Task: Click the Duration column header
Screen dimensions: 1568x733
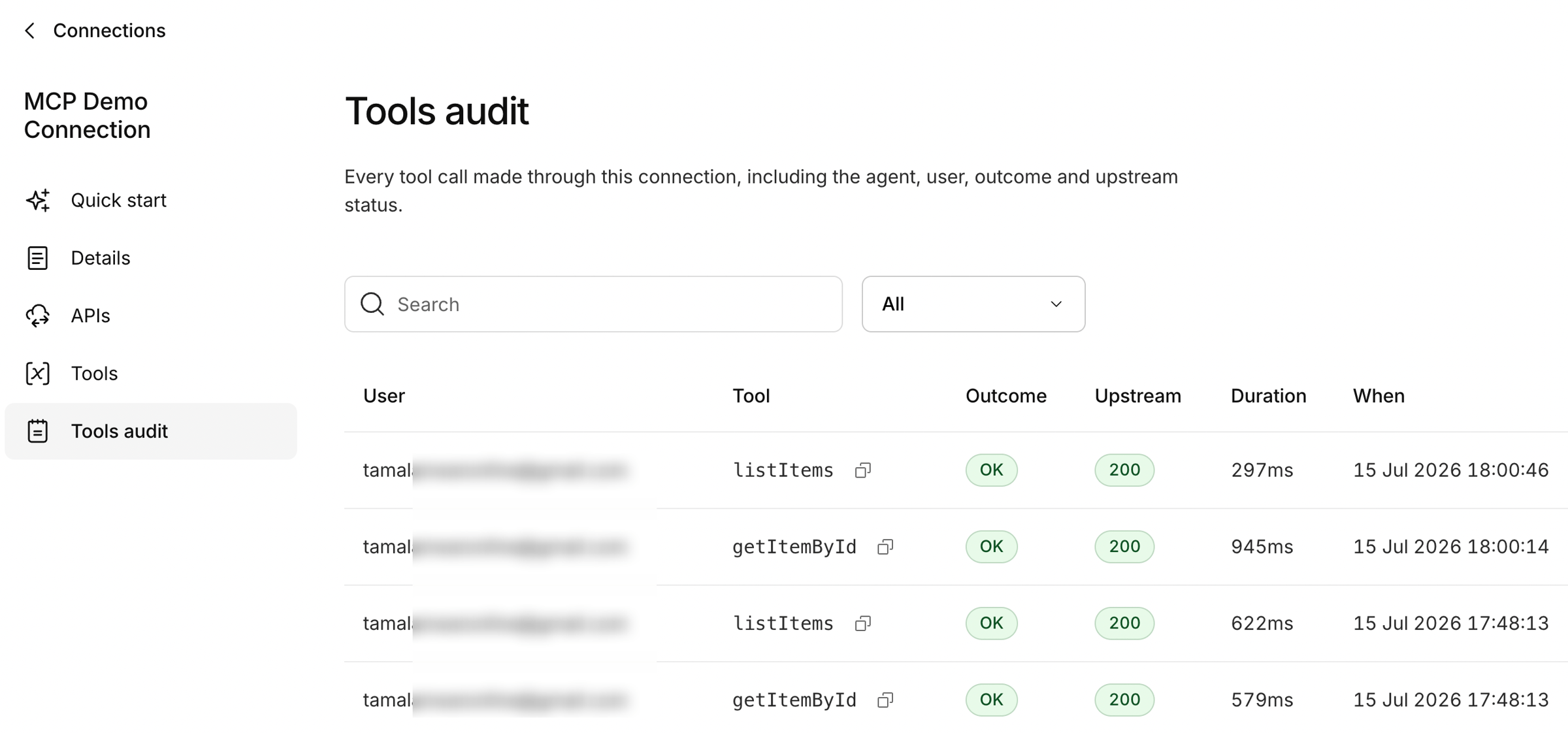Action: point(1269,396)
